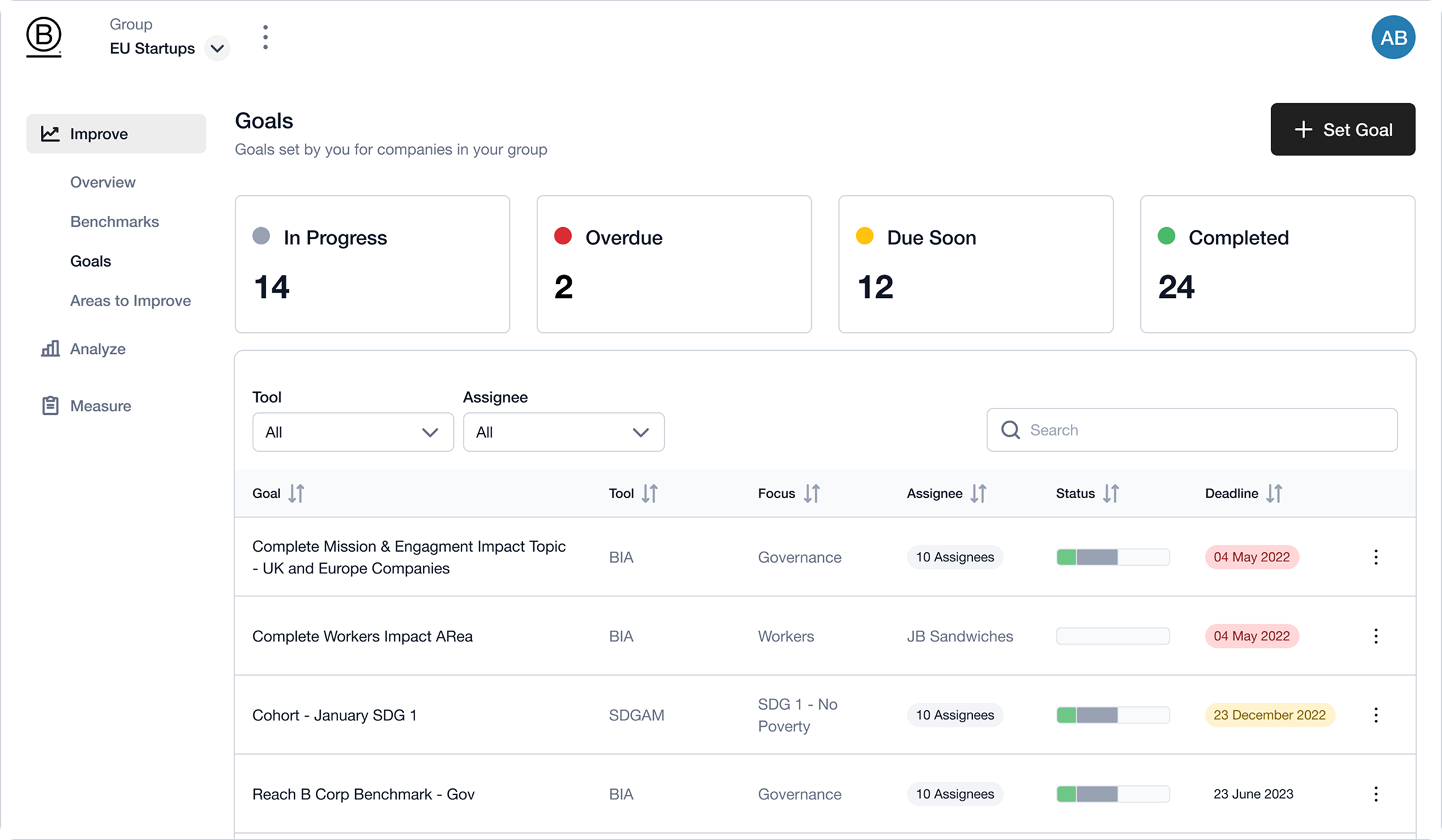Click the search magnifier icon
The width and height of the screenshot is (1442, 840).
1010,430
